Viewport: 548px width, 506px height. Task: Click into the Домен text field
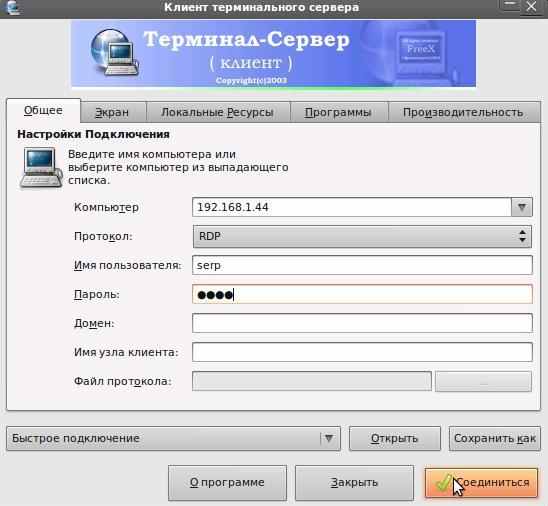[x=362, y=323]
